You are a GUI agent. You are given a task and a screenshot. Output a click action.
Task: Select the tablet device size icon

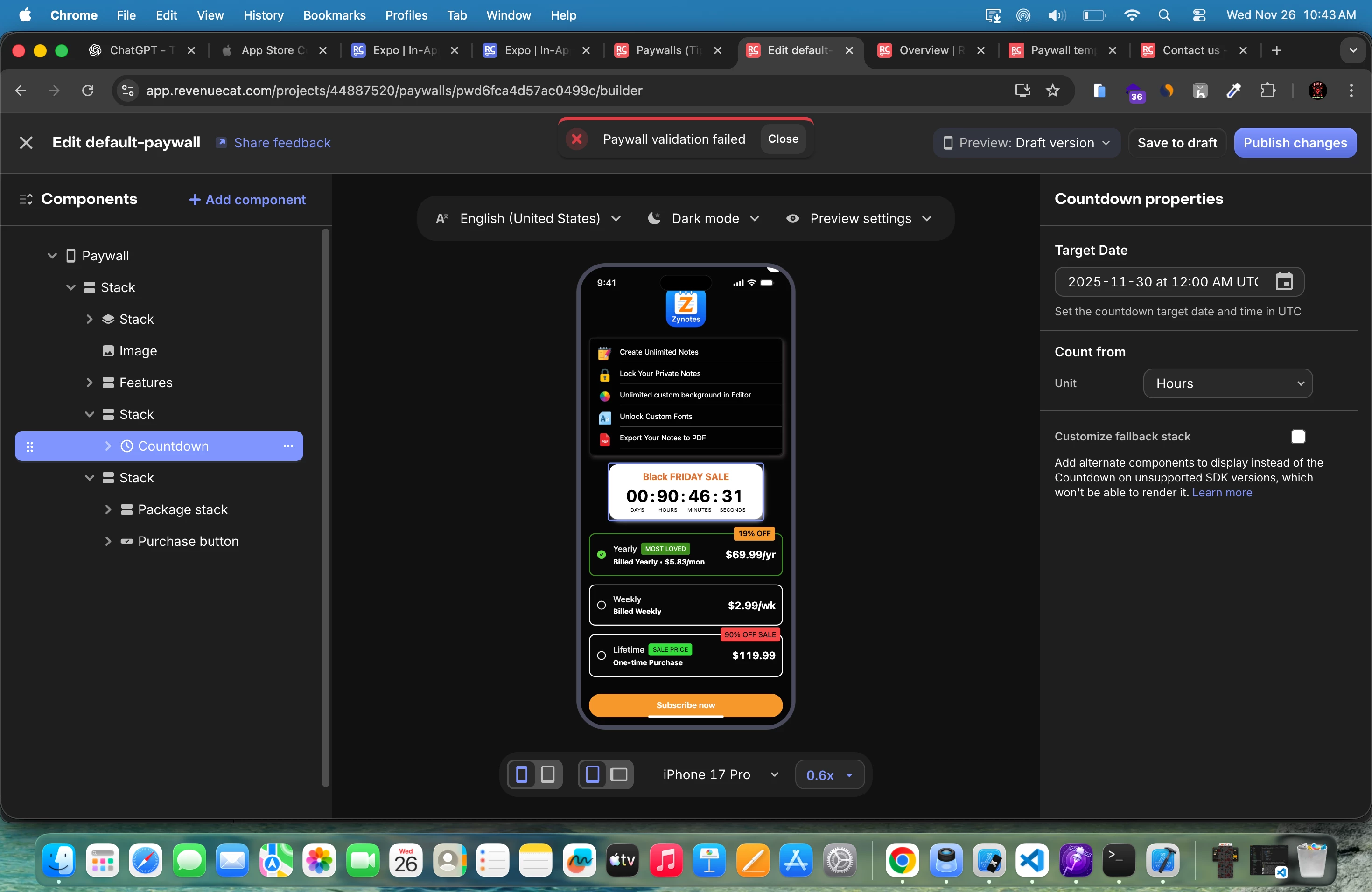tap(548, 774)
